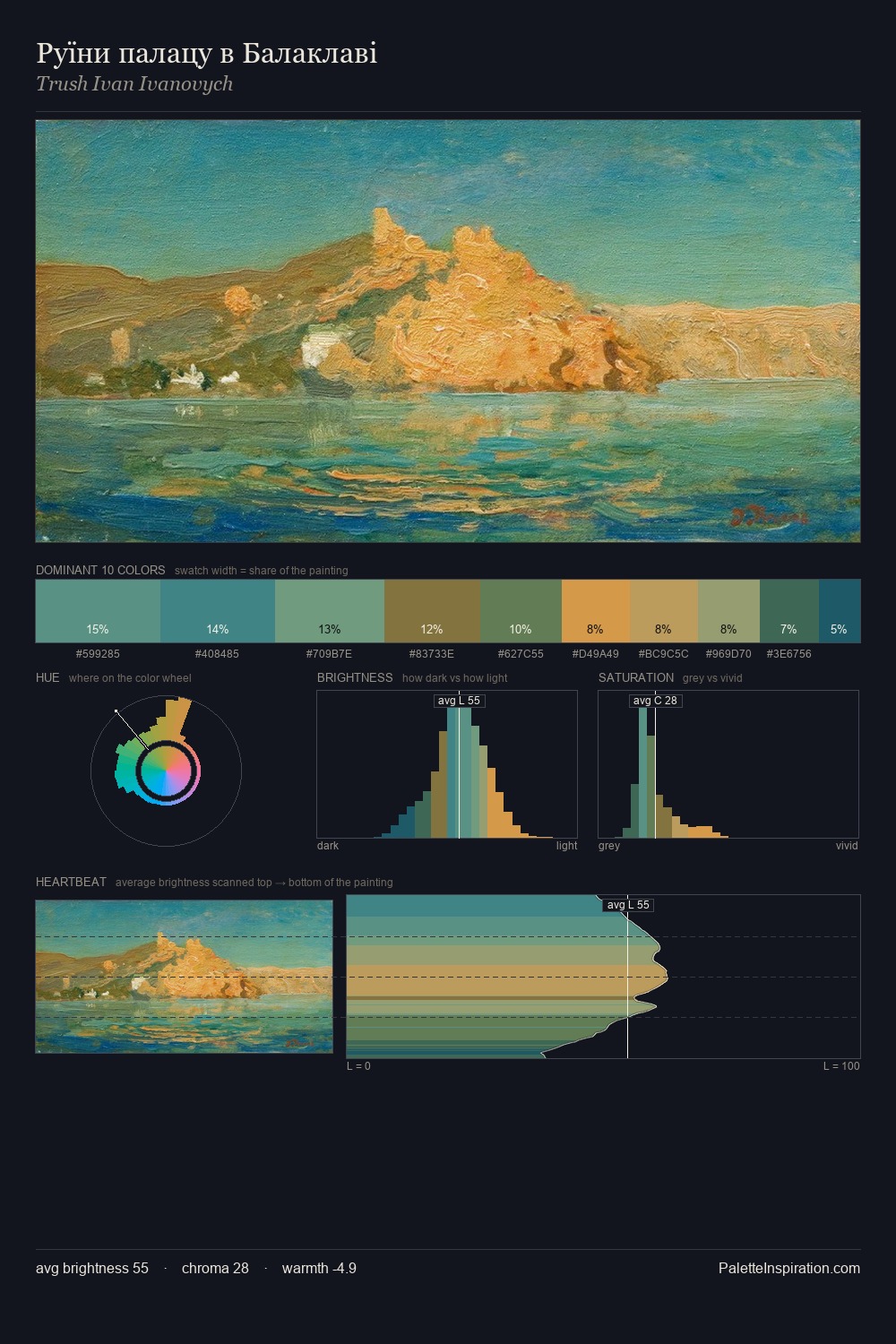This screenshot has height=1344, width=896.
Task: Click the 'light' axis label
Action: 566,846
